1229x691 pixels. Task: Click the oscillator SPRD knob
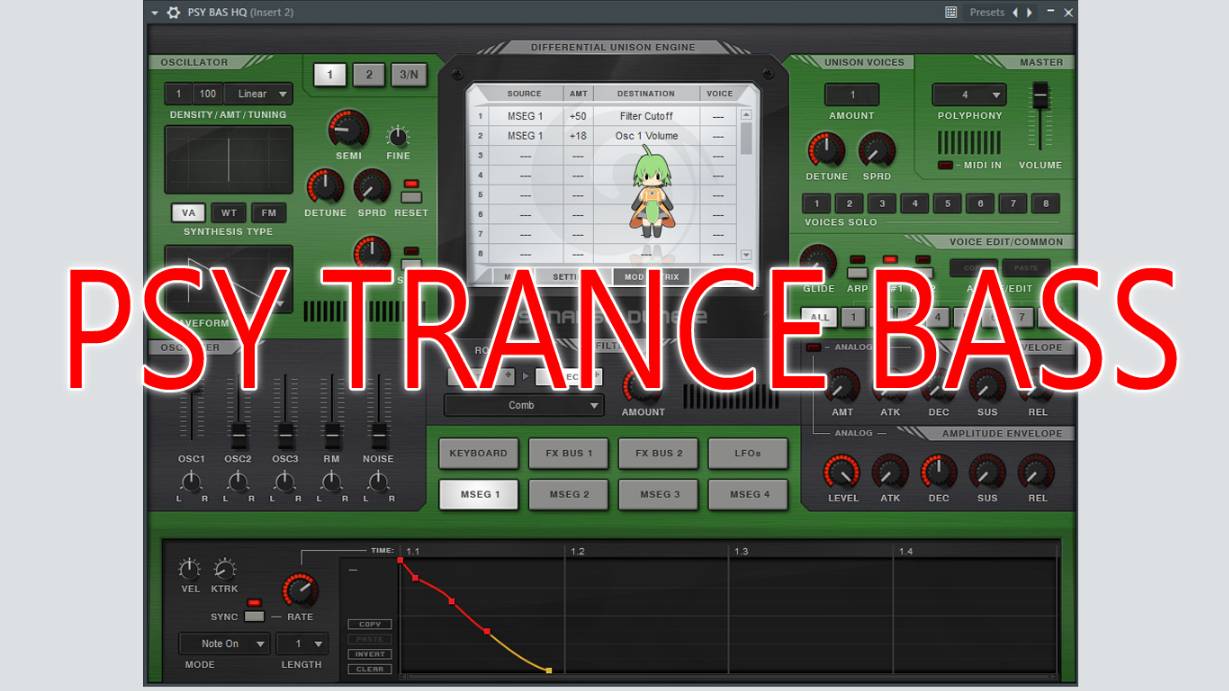(x=372, y=187)
